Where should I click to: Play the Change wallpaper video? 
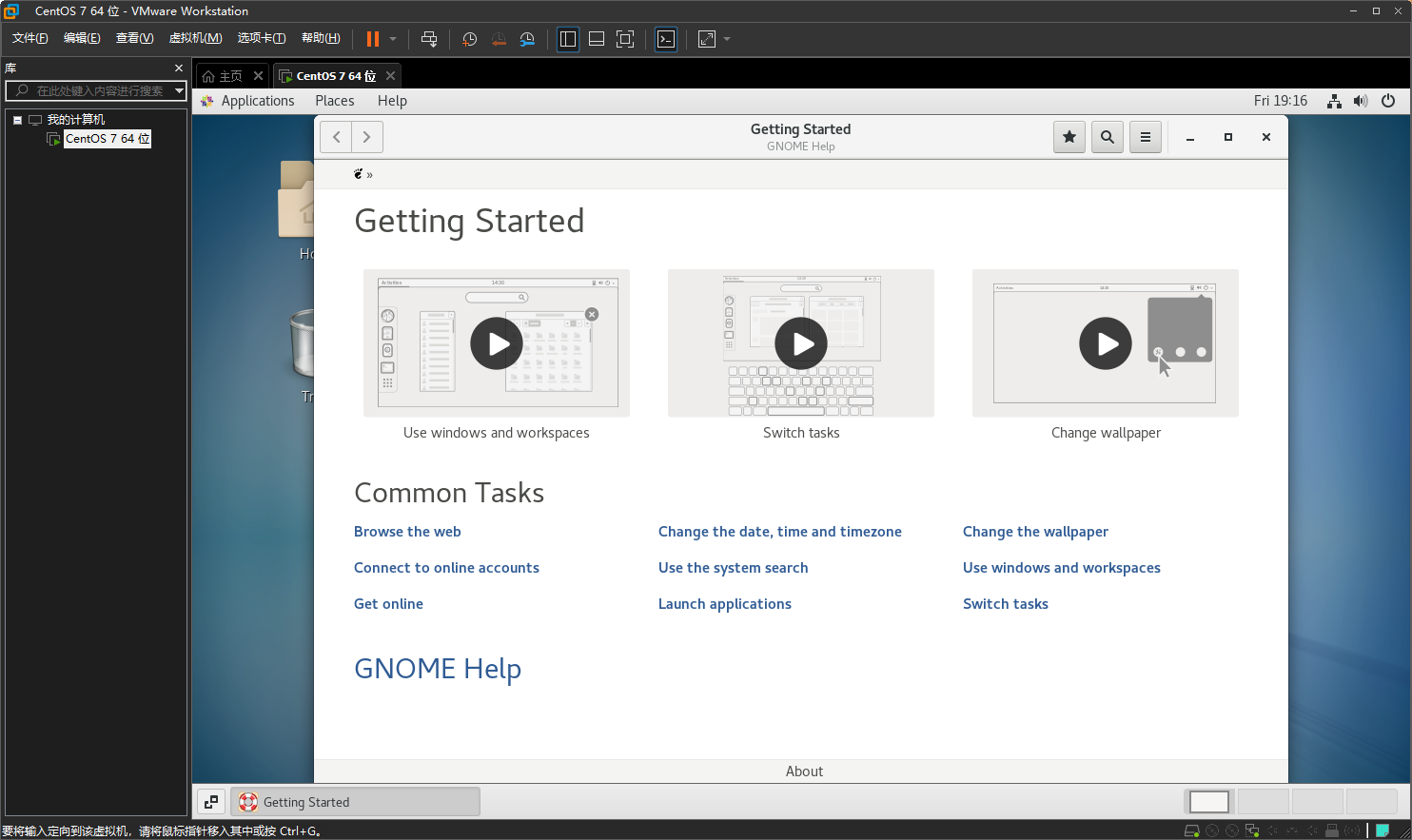tap(1106, 343)
